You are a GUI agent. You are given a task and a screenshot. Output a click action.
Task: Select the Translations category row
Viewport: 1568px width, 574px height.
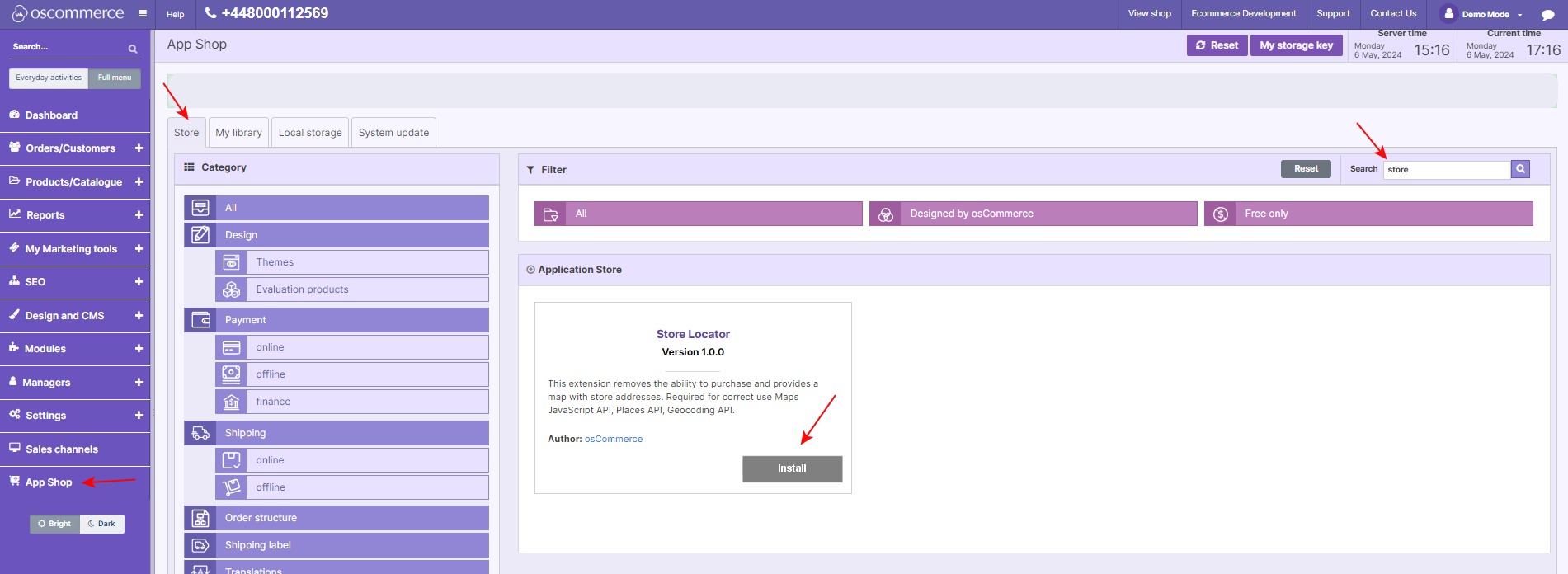click(337, 567)
